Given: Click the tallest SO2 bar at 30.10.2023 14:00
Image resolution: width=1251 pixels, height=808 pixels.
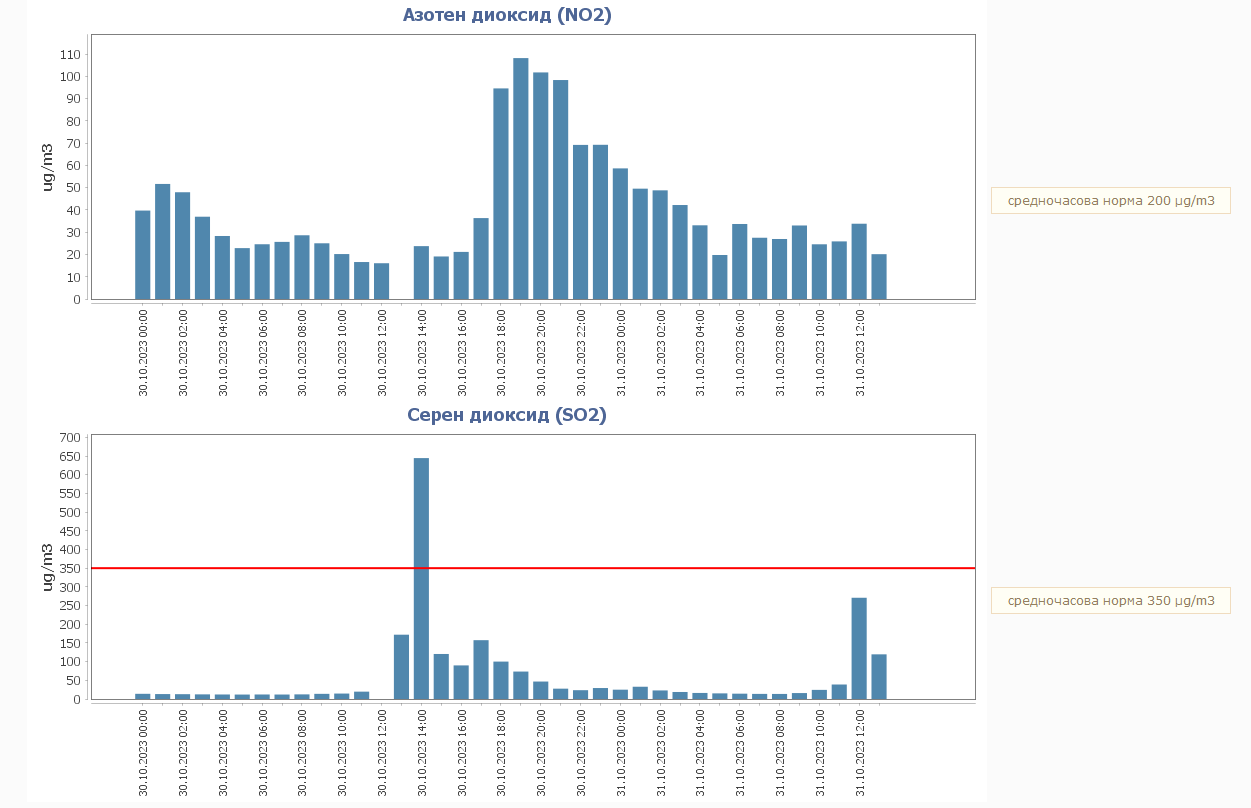Looking at the screenshot, I should click(421, 580).
